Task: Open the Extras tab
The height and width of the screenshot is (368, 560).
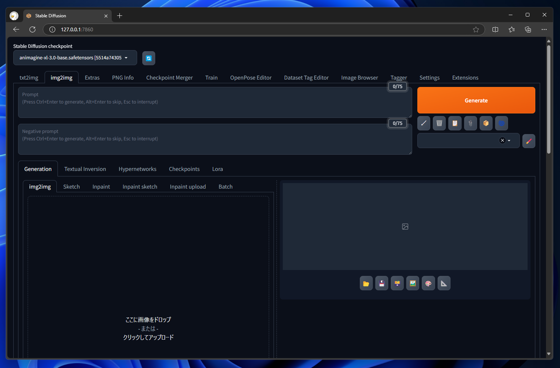Action: click(92, 78)
